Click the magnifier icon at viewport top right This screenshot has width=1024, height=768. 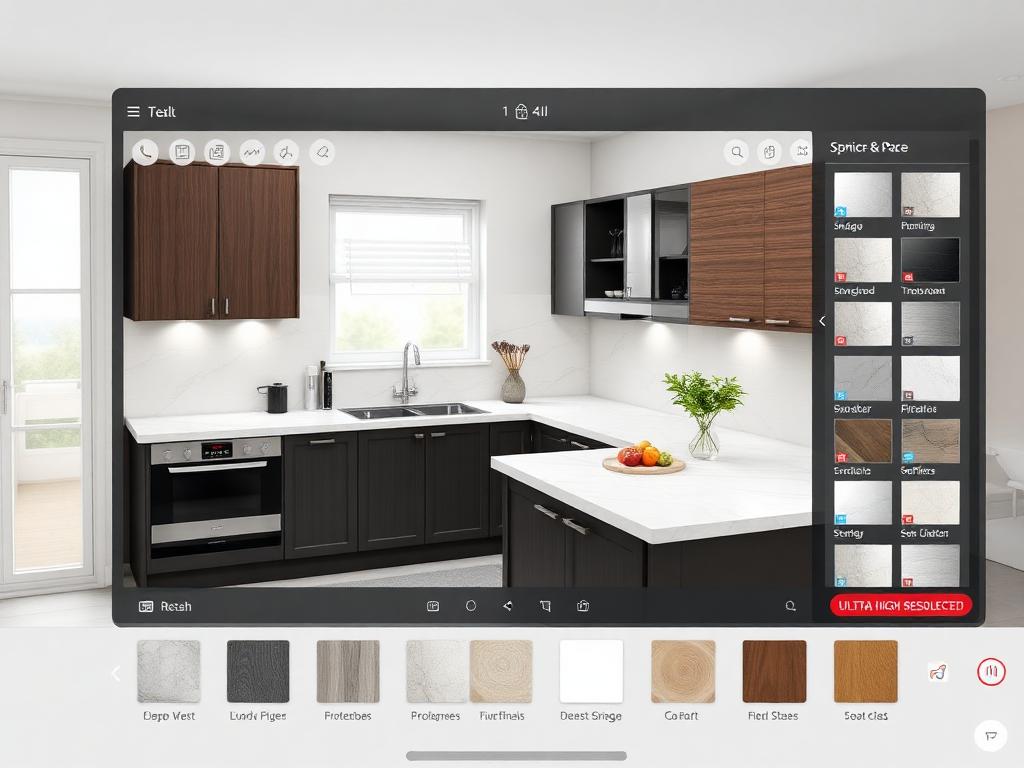pyautogui.click(x=737, y=152)
